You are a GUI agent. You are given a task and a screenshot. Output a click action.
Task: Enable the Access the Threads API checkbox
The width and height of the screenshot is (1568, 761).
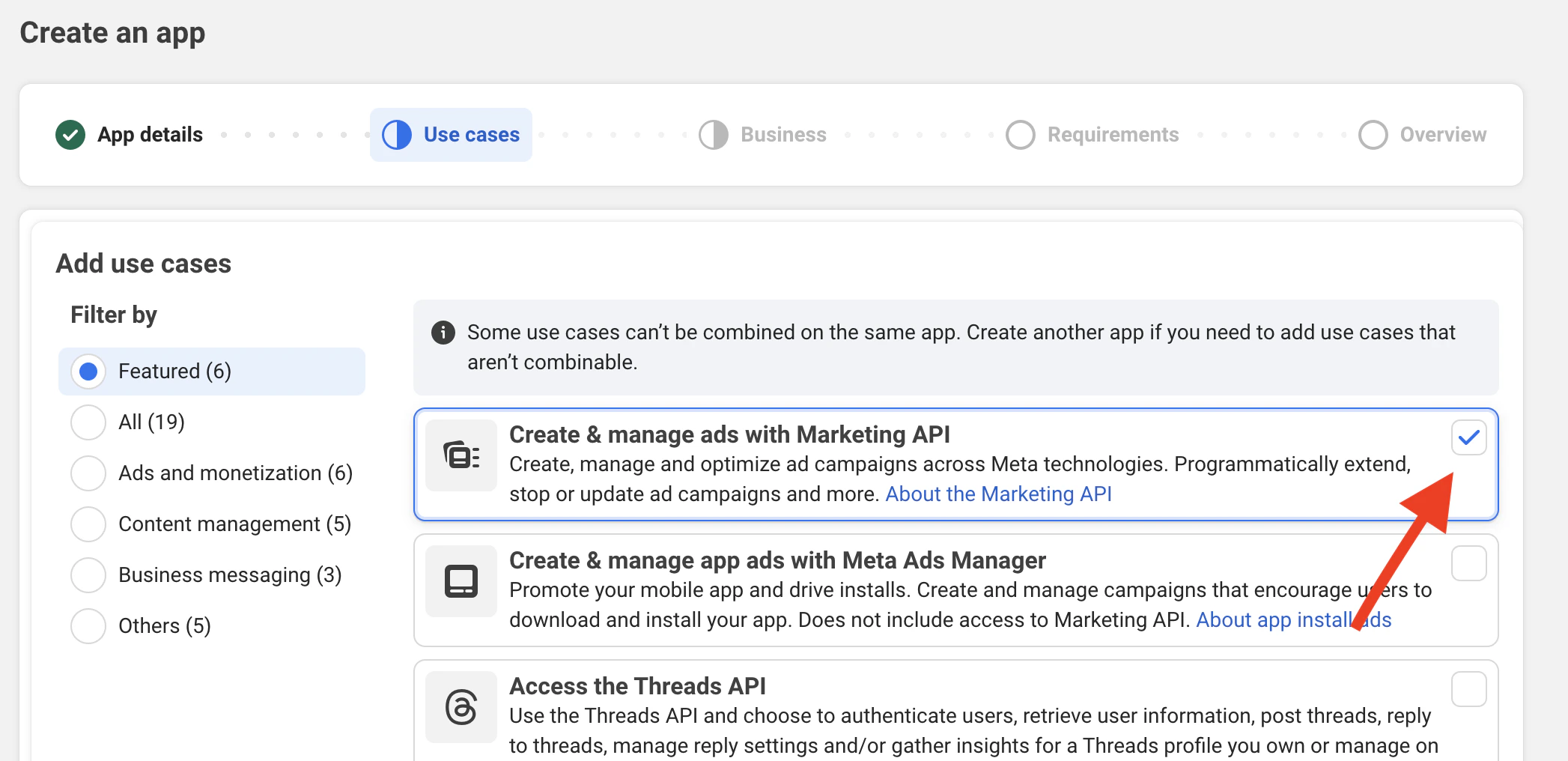coord(1468,689)
